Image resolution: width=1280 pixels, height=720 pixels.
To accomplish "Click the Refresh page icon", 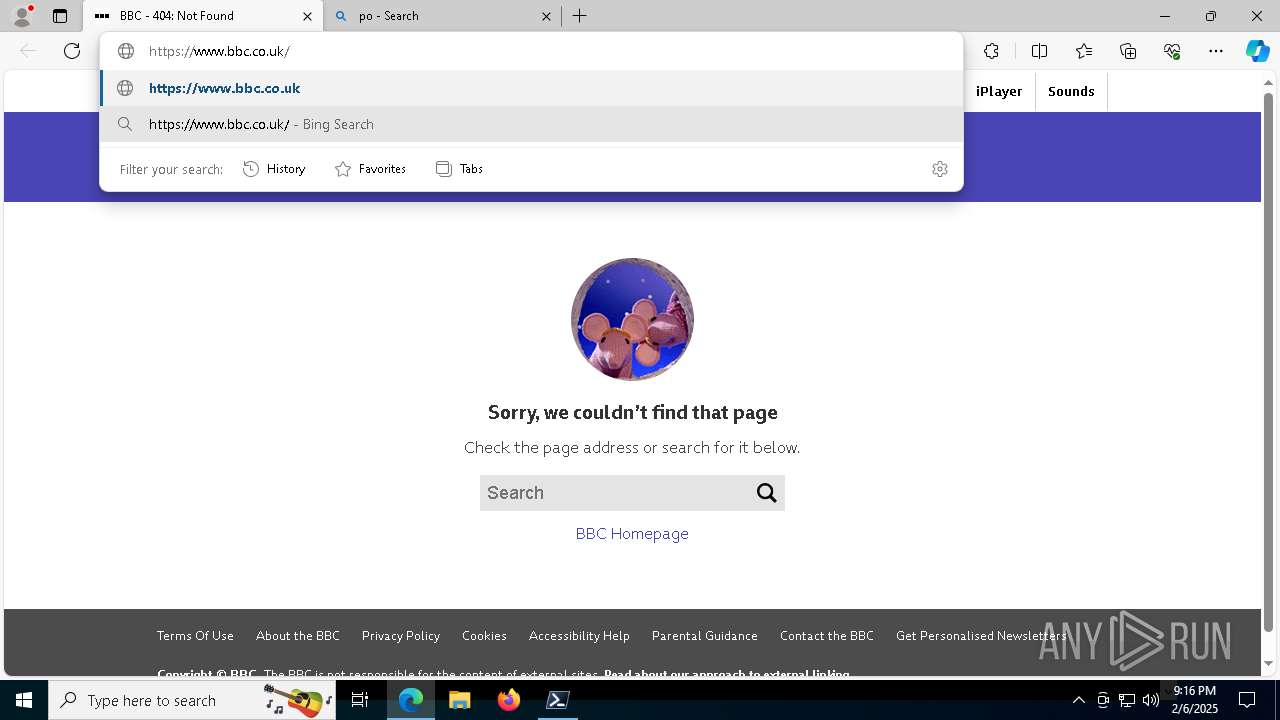I will pos(72,51).
